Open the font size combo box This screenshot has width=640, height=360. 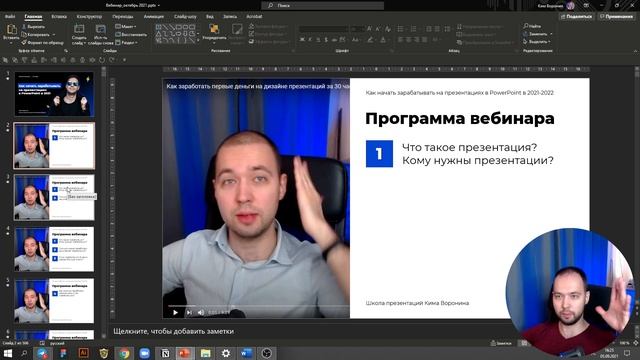coord(358,29)
